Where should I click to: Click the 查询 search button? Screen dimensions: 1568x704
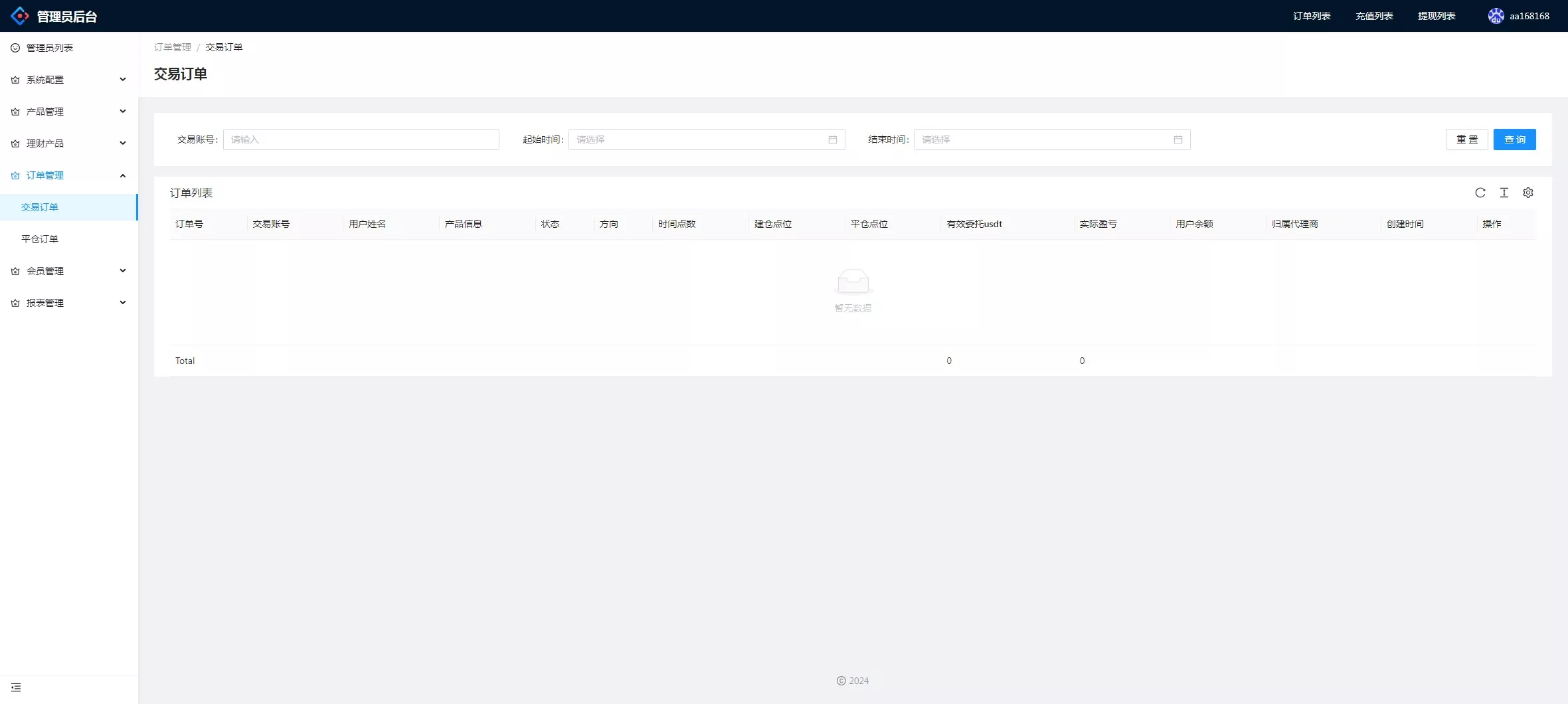click(x=1514, y=139)
